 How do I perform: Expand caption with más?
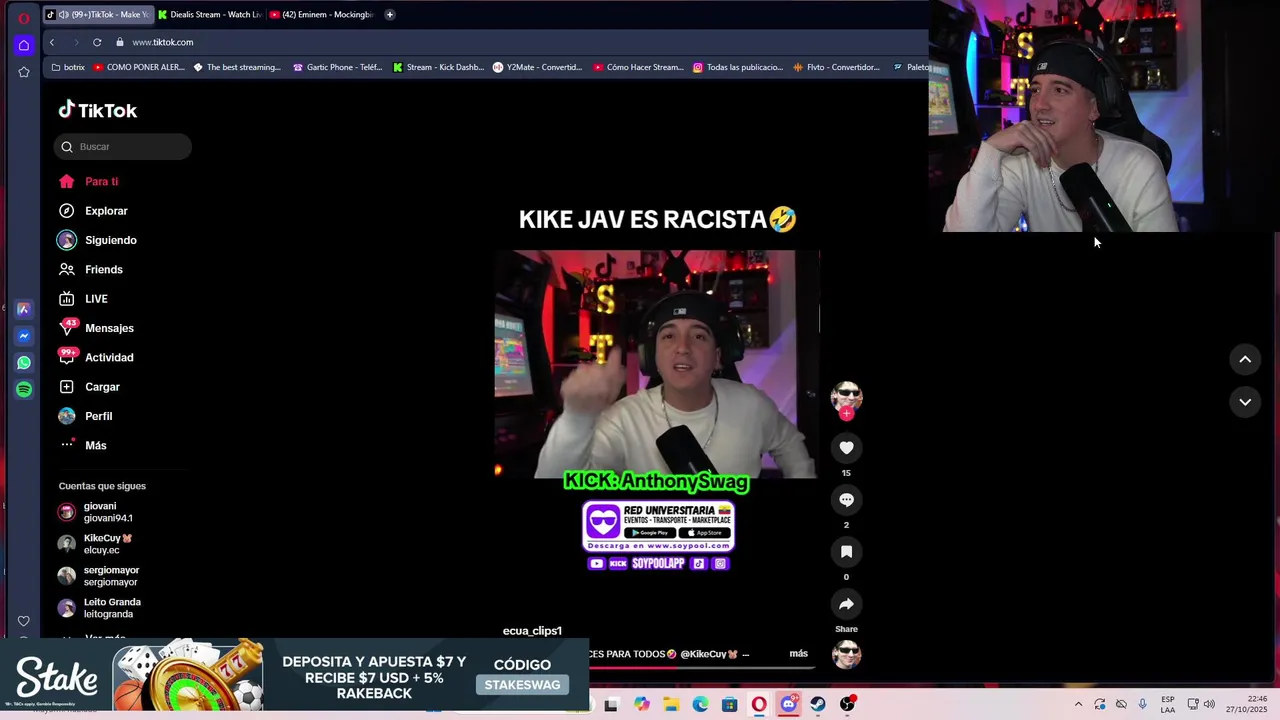(798, 654)
